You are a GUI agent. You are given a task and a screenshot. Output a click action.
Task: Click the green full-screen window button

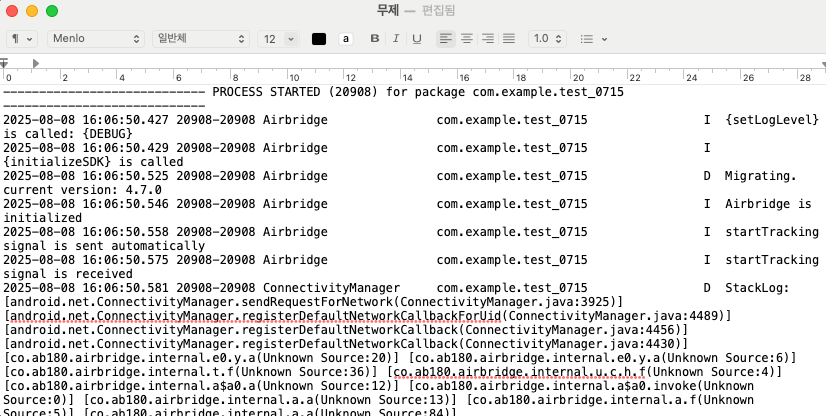tap(52, 11)
